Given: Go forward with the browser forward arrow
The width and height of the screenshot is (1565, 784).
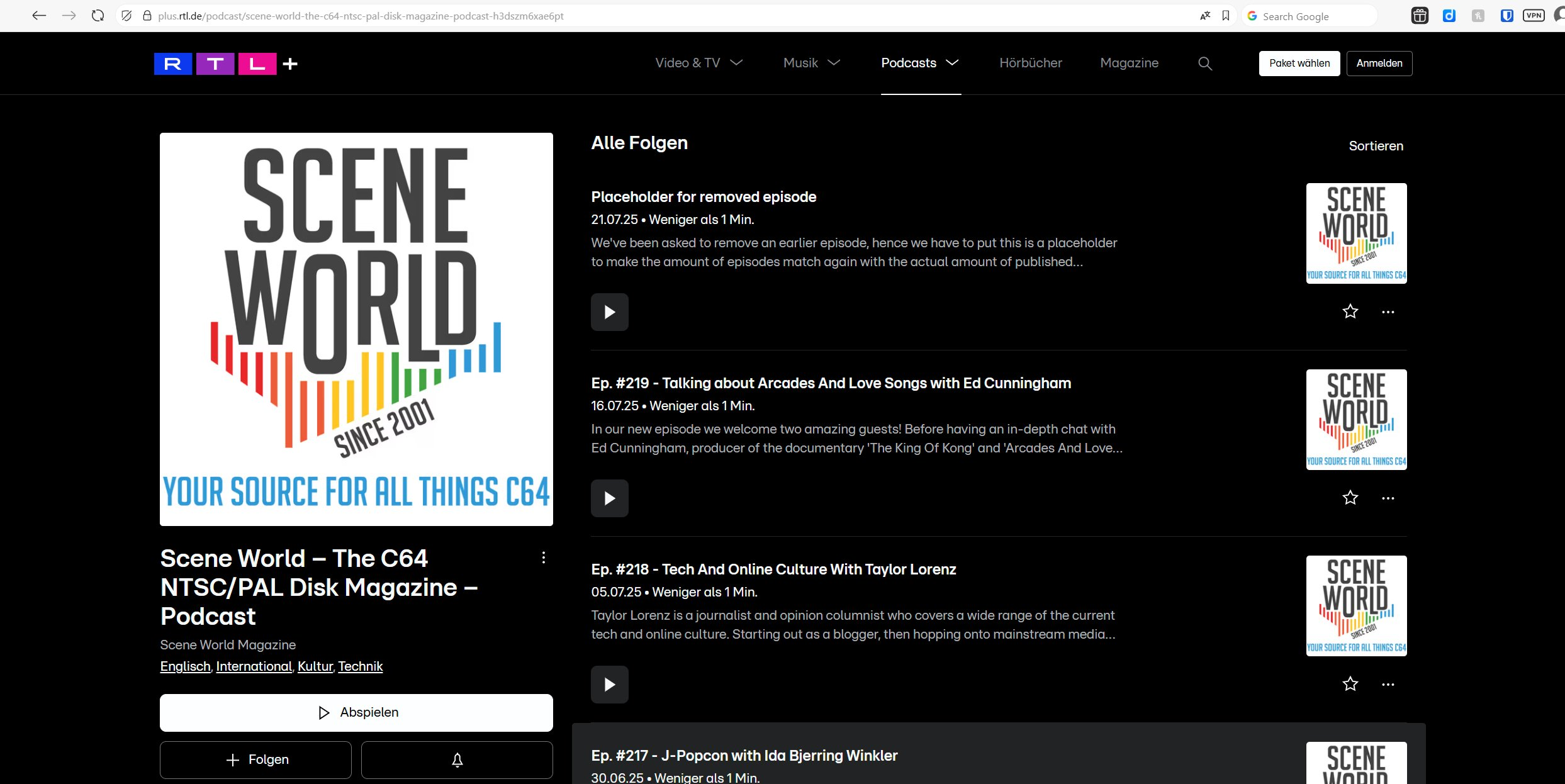Looking at the screenshot, I should pyautogui.click(x=69, y=16).
